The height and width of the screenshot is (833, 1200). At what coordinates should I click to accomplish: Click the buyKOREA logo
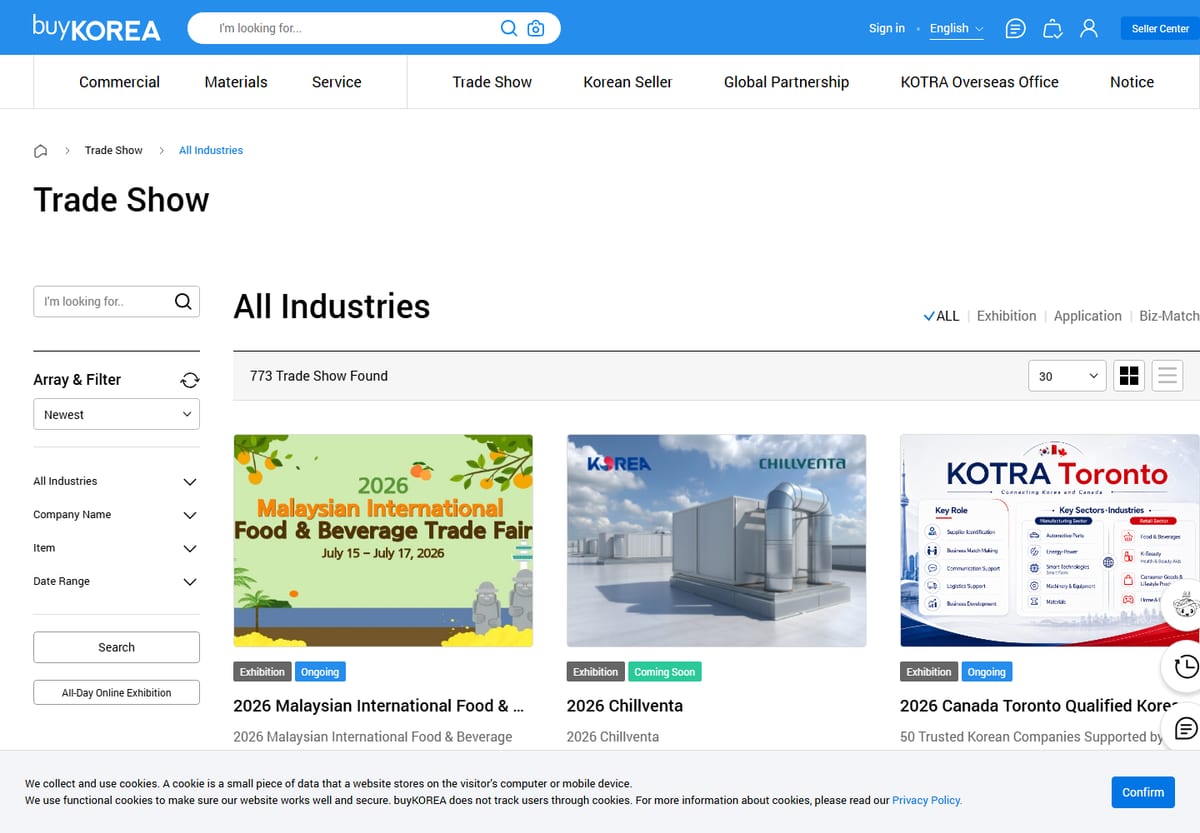[x=96, y=28]
